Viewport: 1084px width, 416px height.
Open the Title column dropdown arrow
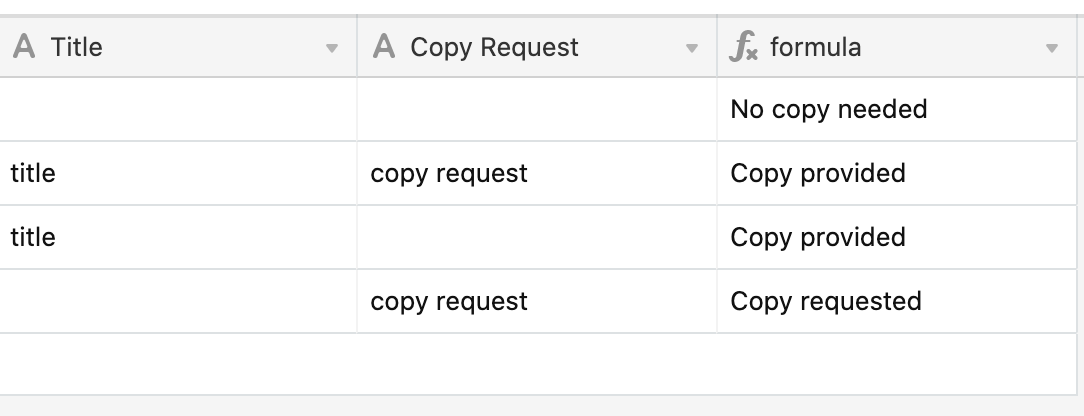pyautogui.click(x=332, y=48)
